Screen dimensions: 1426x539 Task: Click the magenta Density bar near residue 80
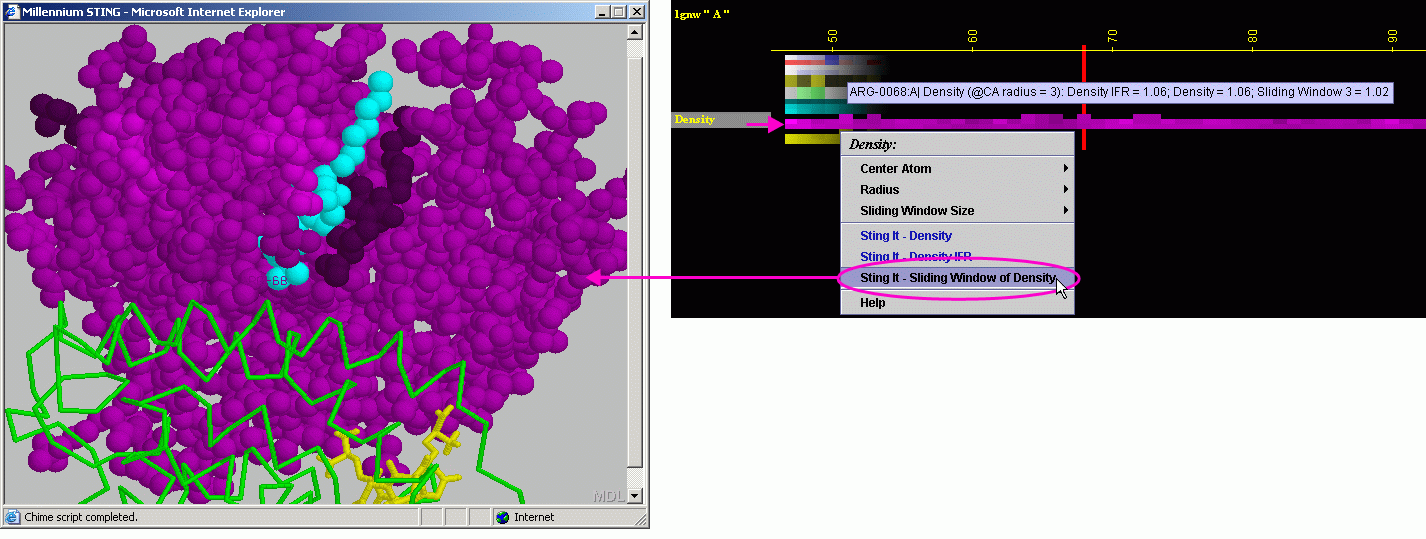(1253, 124)
